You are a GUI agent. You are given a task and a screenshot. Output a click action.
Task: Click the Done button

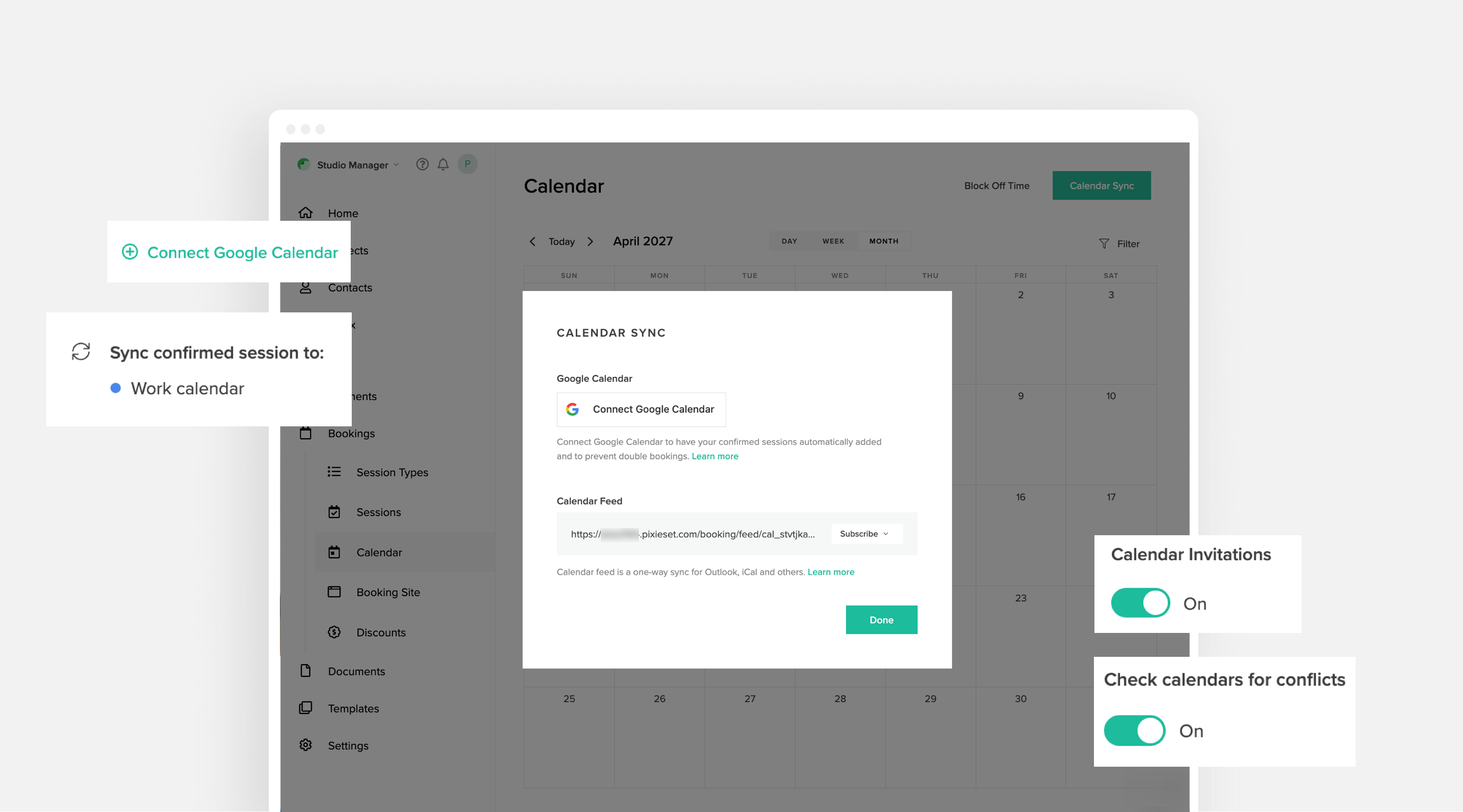(x=882, y=620)
